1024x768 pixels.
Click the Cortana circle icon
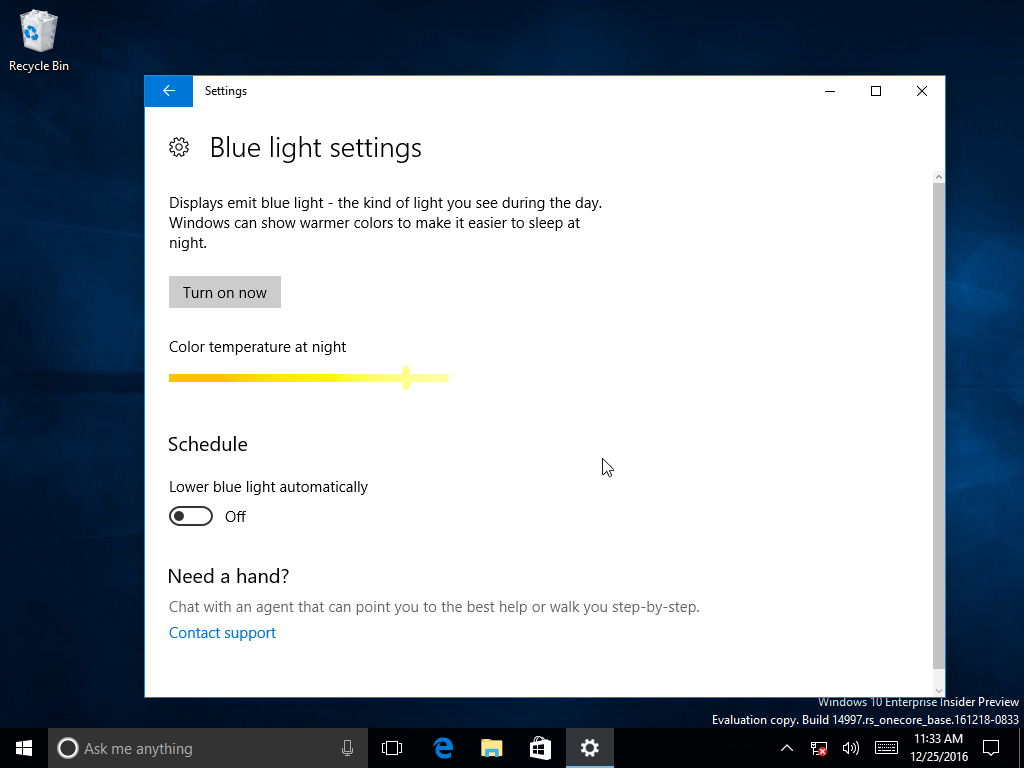tap(67, 748)
